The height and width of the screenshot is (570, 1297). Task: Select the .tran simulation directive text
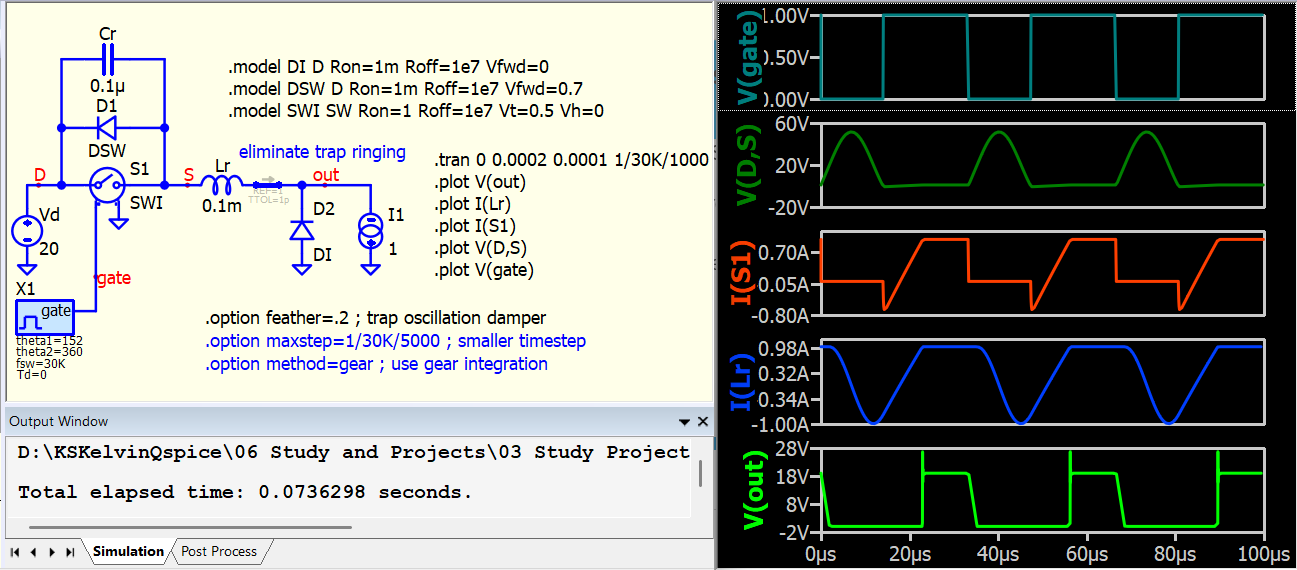tap(571, 160)
